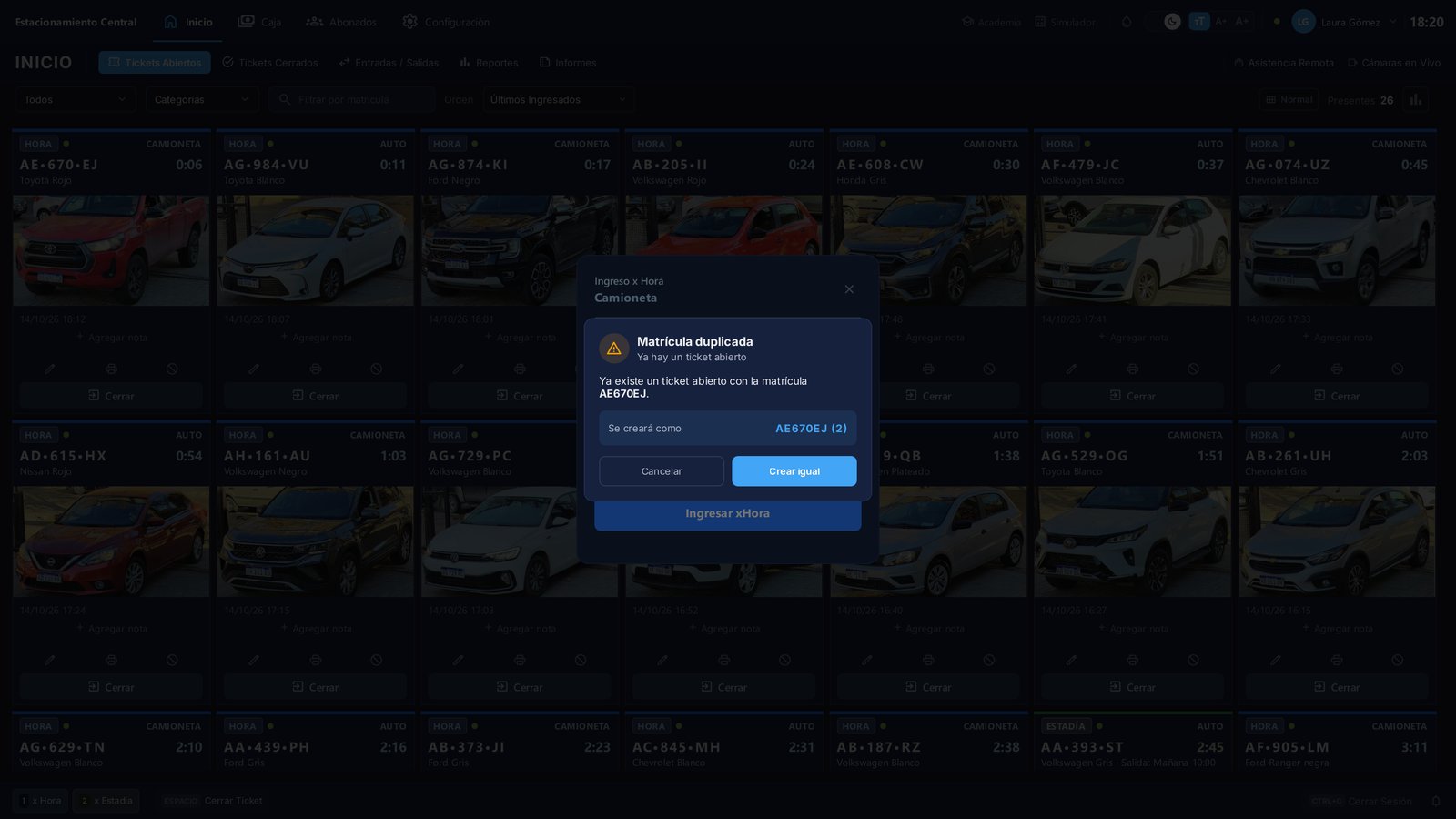Void the AB261UH ticket via the prohibited icon
This screenshot has width=1456, height=819.
(x=1397, y=660)
